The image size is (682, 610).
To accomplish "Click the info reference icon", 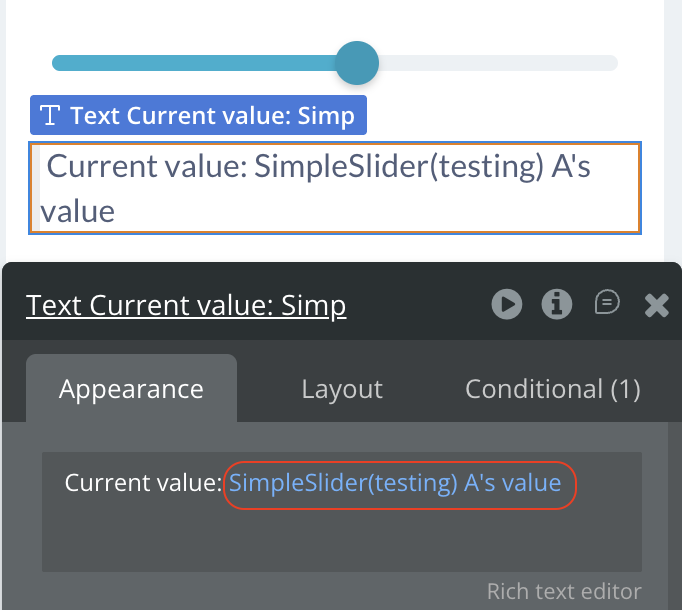I will pos(557,304).
